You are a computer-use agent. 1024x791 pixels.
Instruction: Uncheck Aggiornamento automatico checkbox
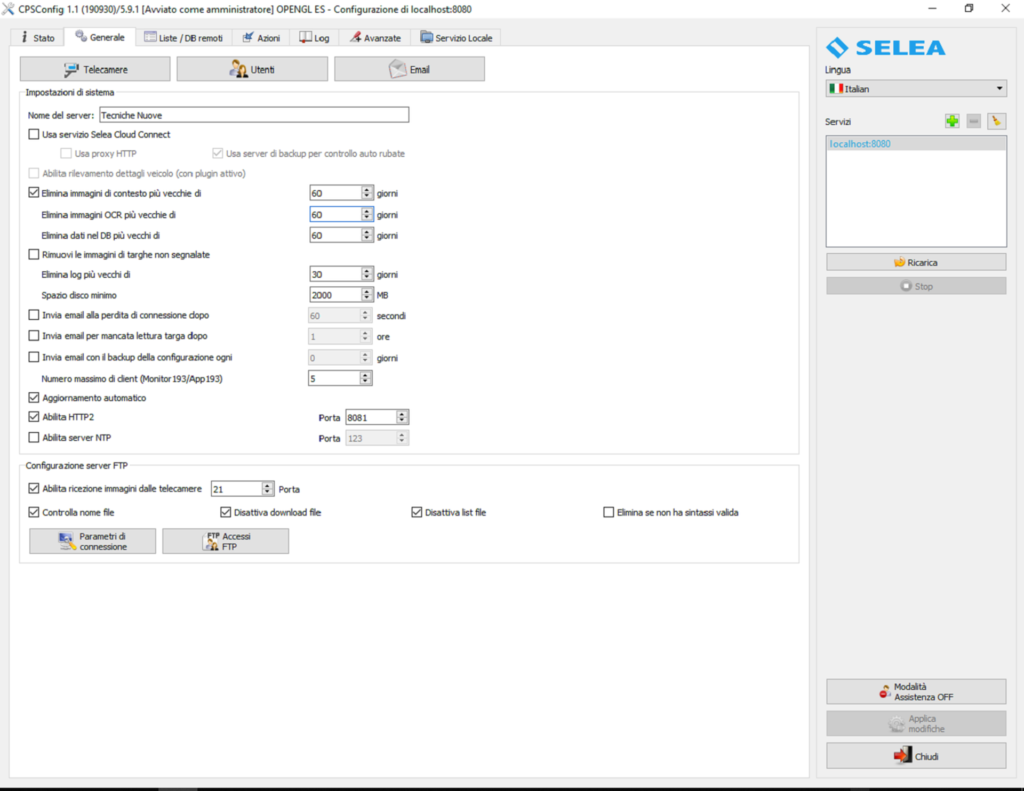tap(34, 398)
